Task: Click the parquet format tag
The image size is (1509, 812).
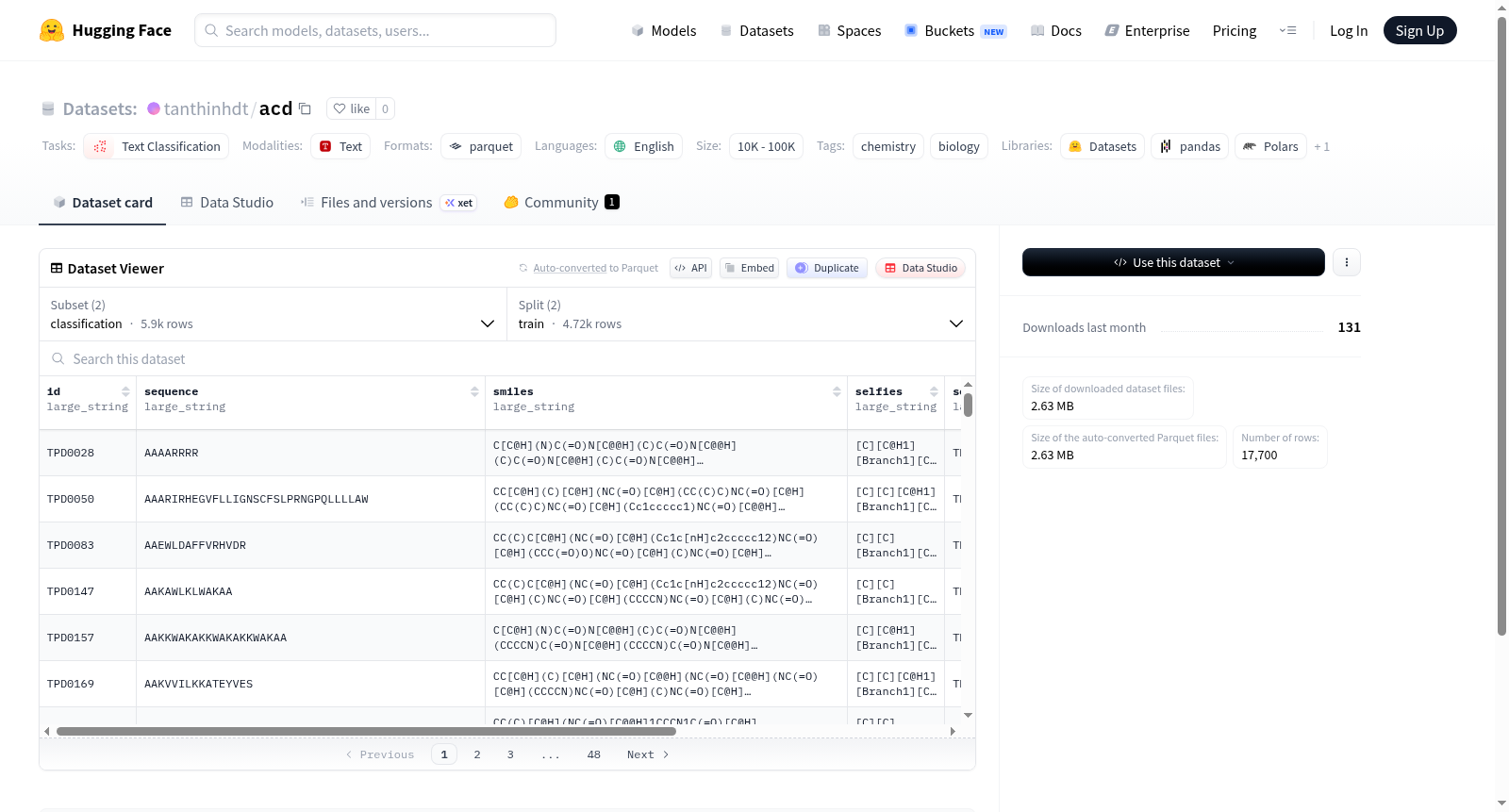Action: (481, 146)
